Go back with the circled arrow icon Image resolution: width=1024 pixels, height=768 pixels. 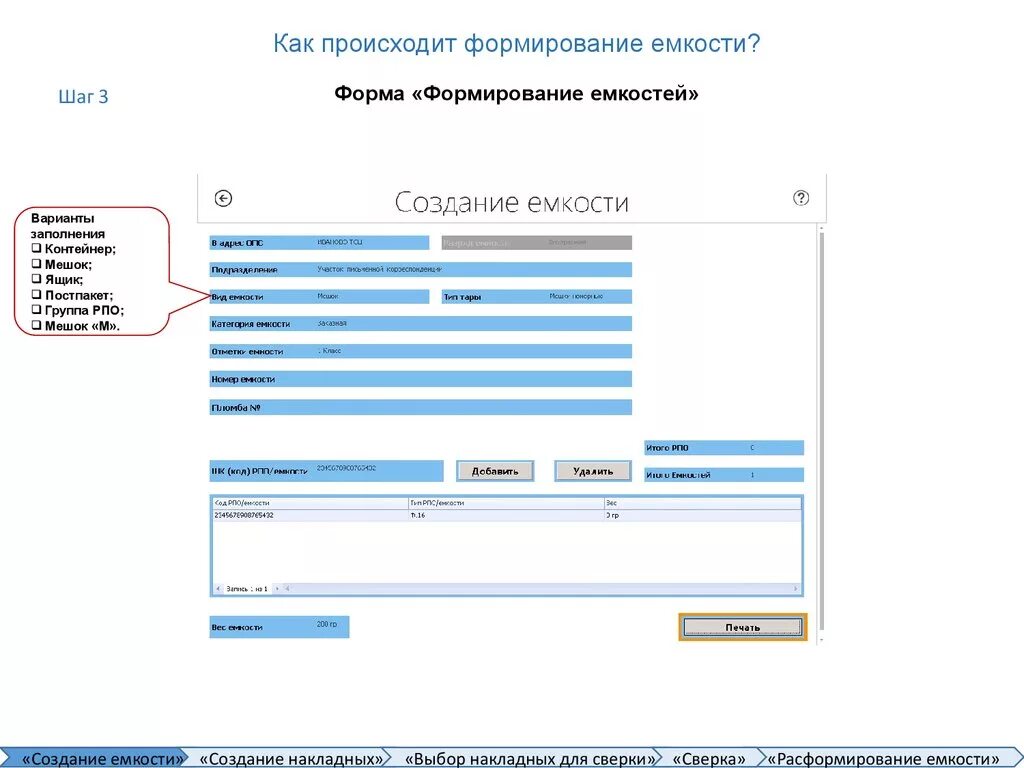pos(223,199)
